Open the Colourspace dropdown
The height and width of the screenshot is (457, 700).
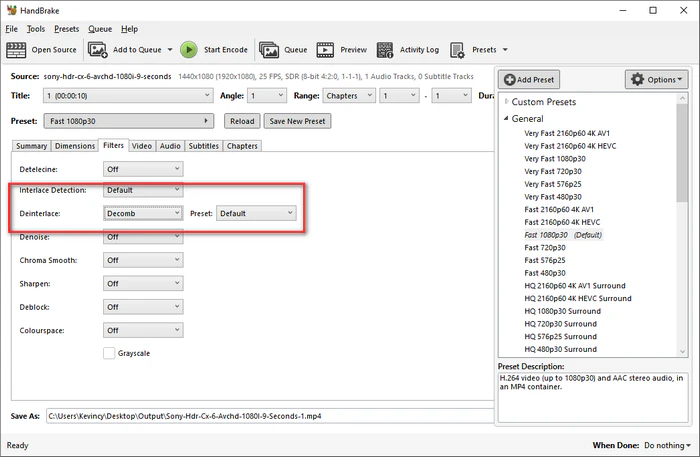(x=143, y=330)
